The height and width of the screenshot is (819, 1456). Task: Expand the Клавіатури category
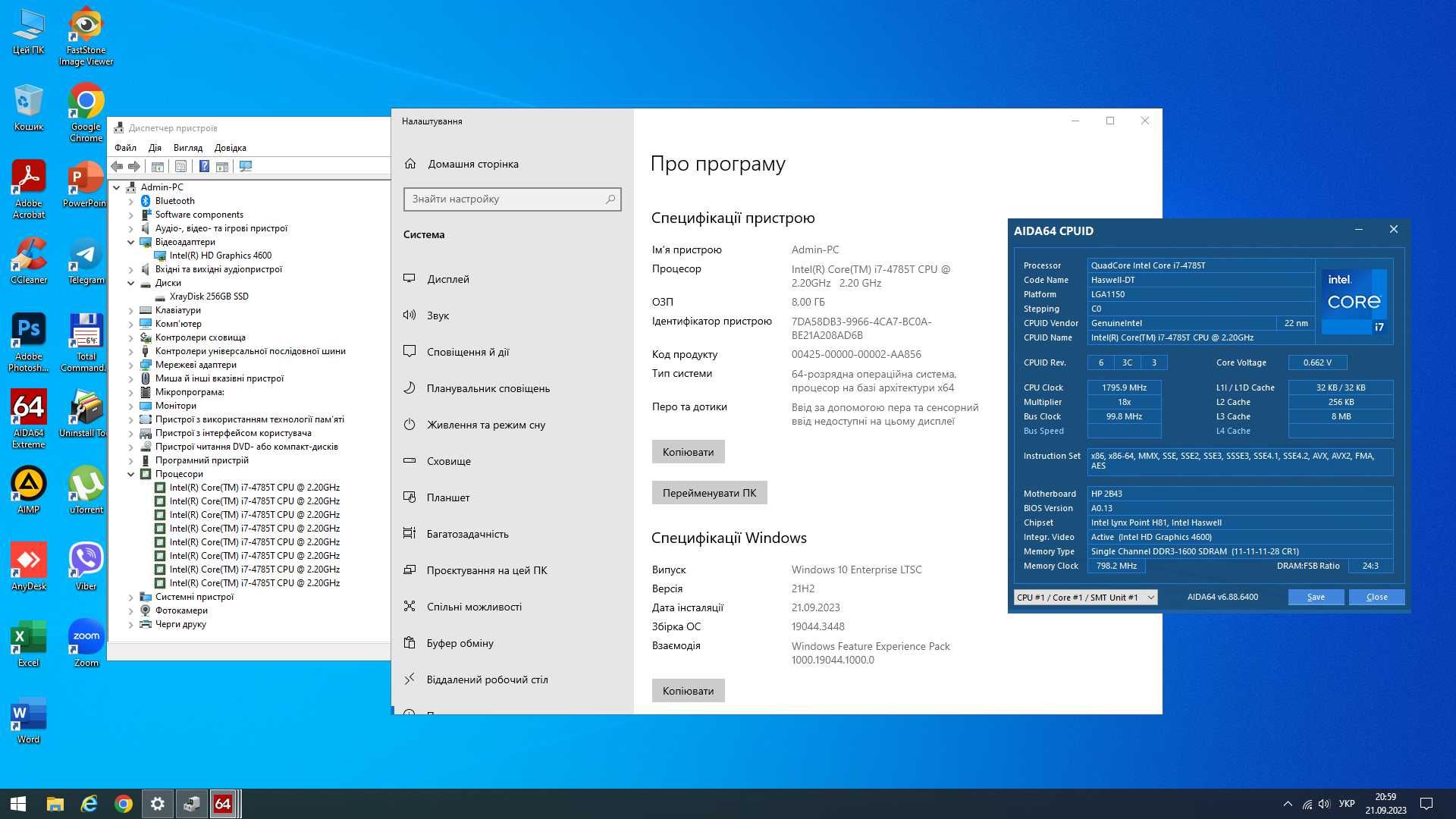point(130,310)
